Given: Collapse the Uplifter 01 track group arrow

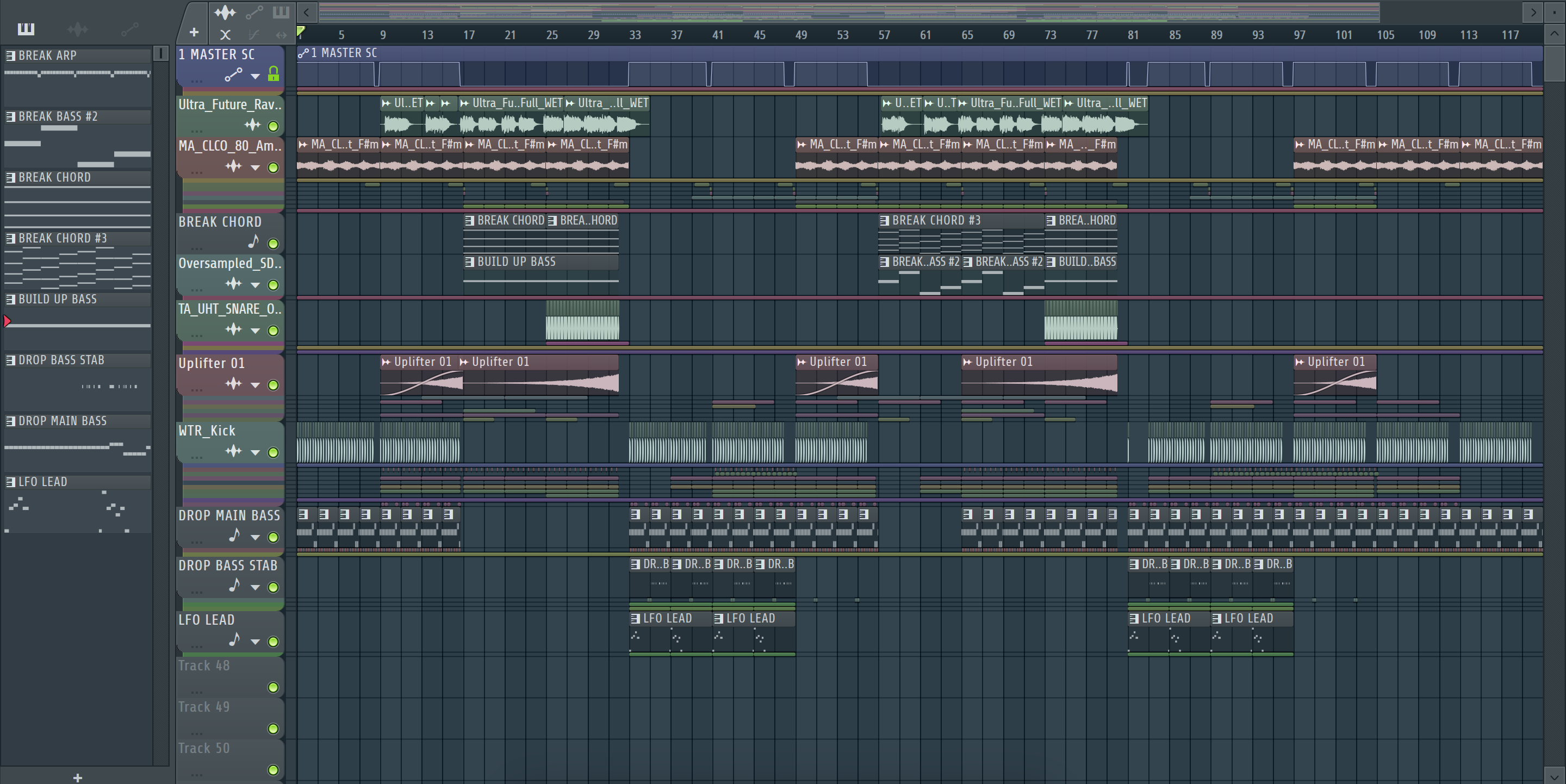Looking at the screenshot, I should 256,385.
